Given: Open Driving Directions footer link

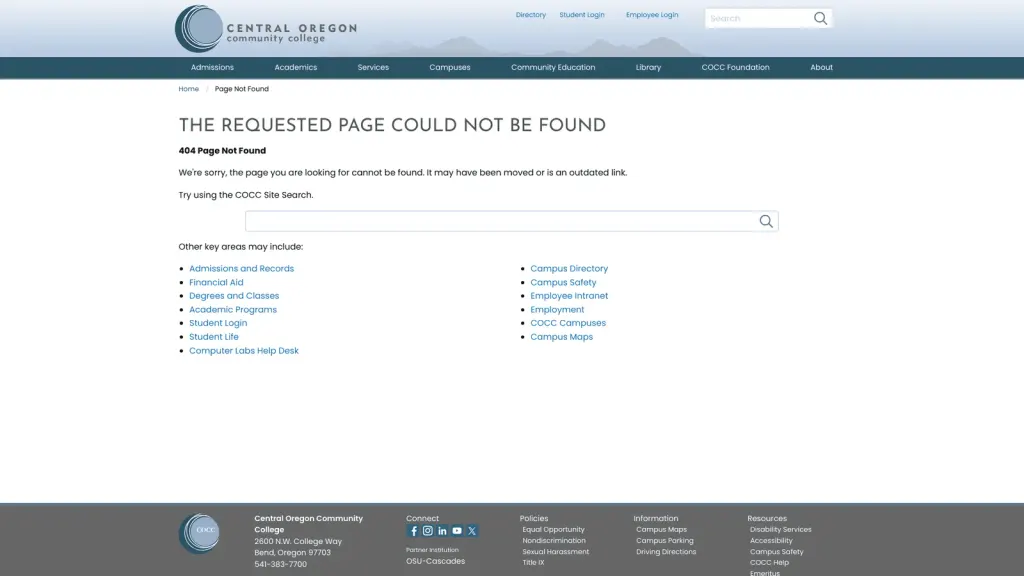Looking at the screenshot, I should pyautogui.click(x=666, y=552).
